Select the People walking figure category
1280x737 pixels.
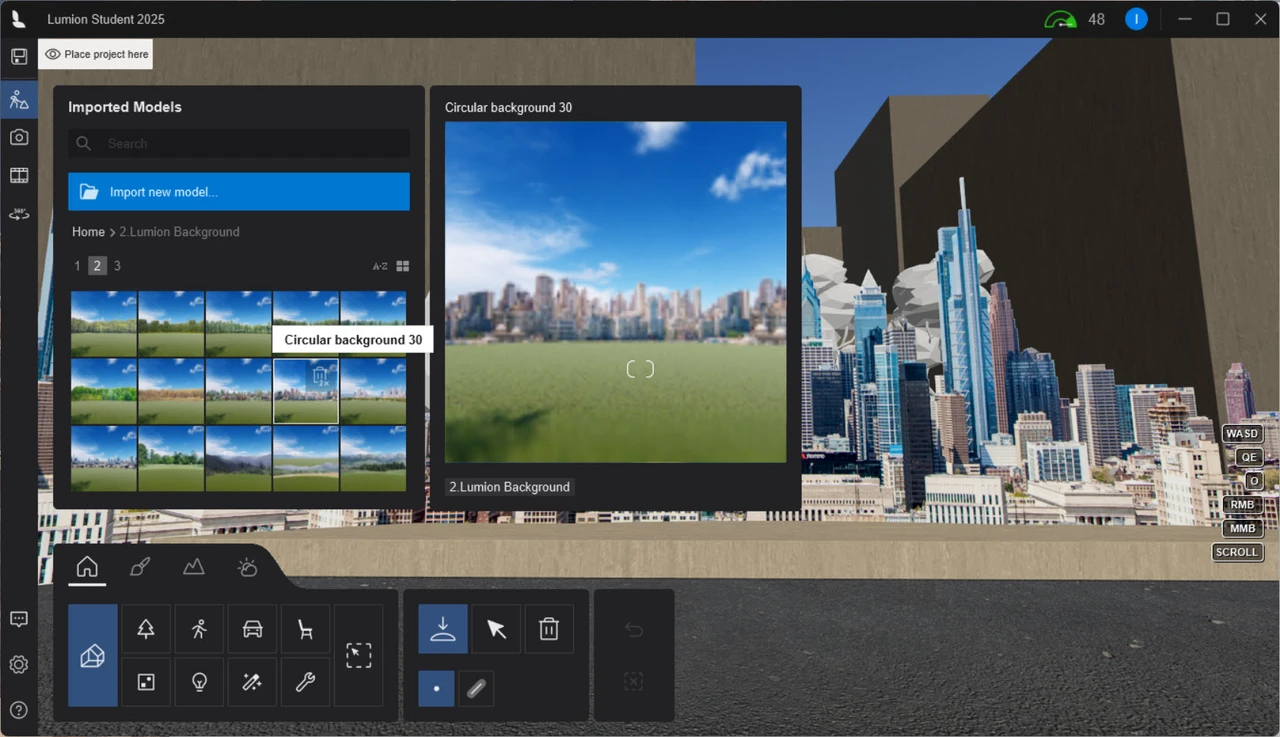click(199, 629)
